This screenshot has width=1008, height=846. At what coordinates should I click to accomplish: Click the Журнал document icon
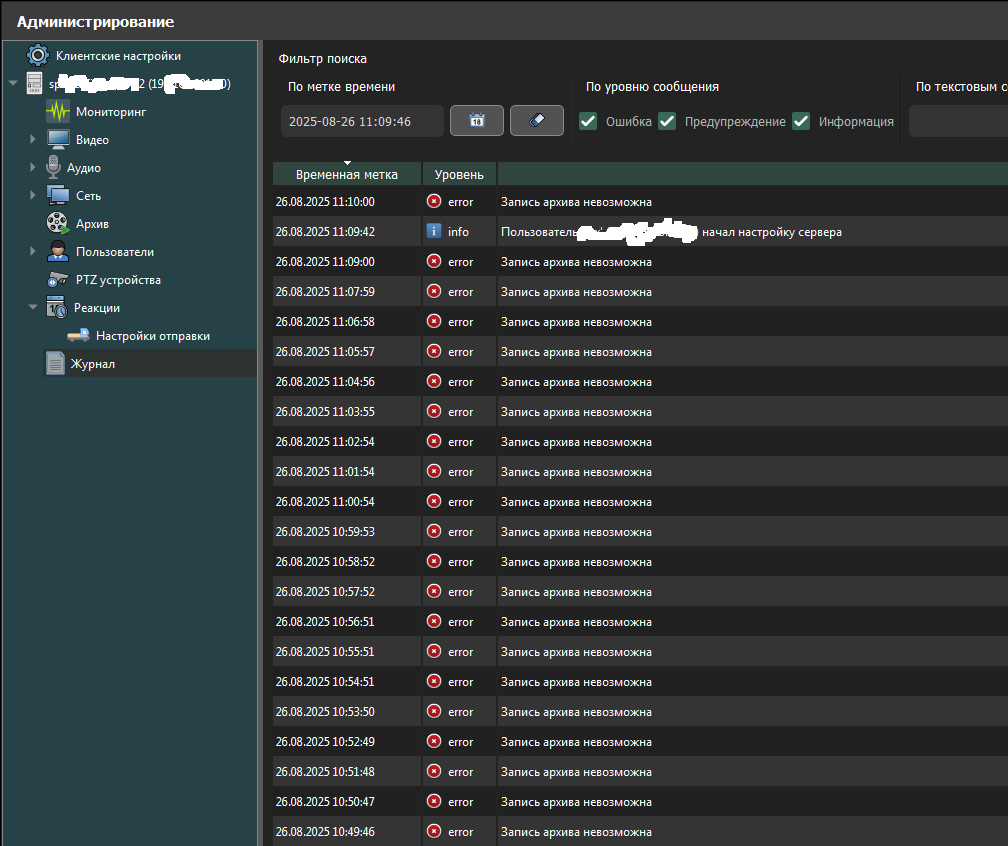[x=55, y=363]
